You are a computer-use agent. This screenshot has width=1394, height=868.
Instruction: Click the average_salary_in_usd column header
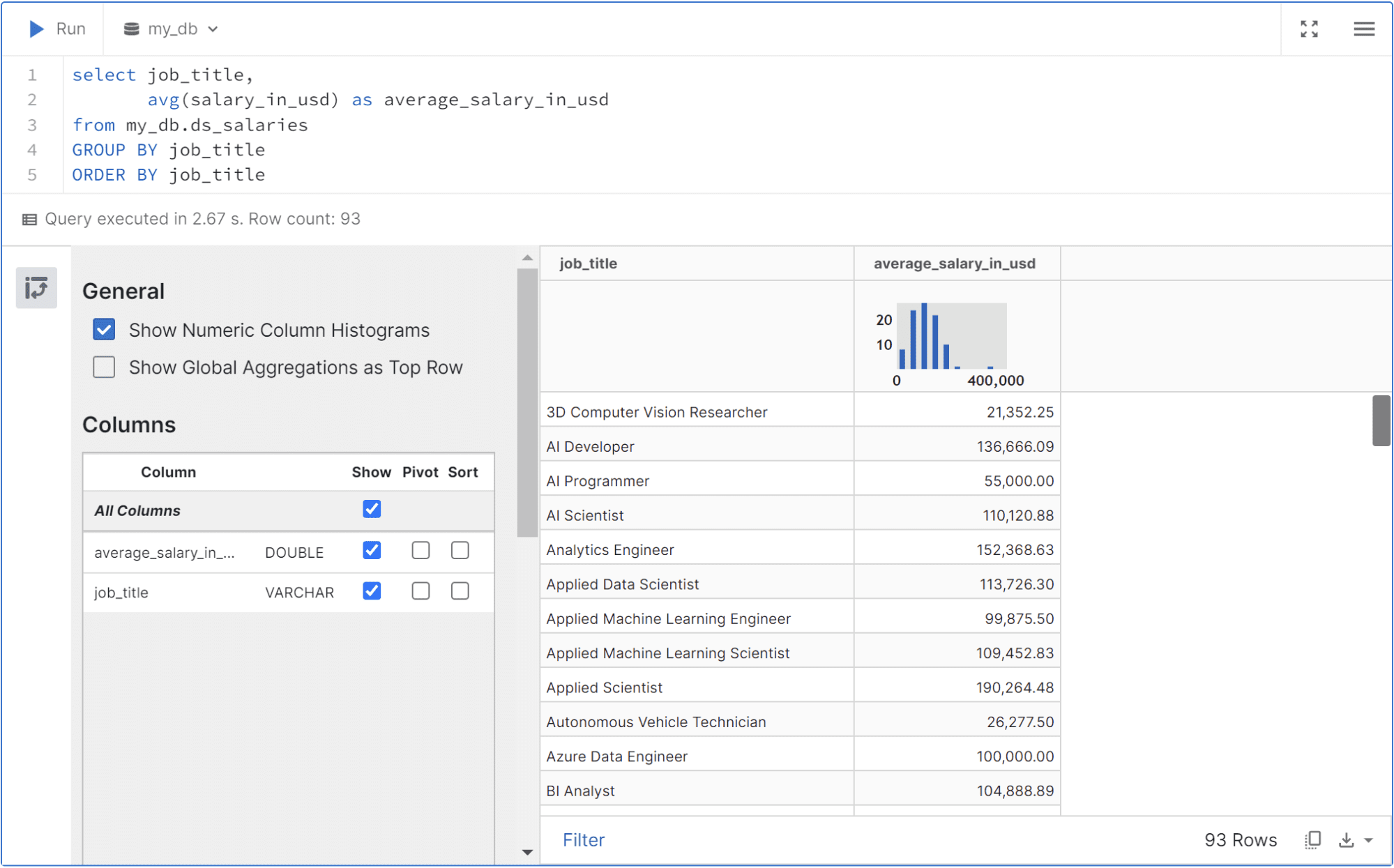(957, 264)
